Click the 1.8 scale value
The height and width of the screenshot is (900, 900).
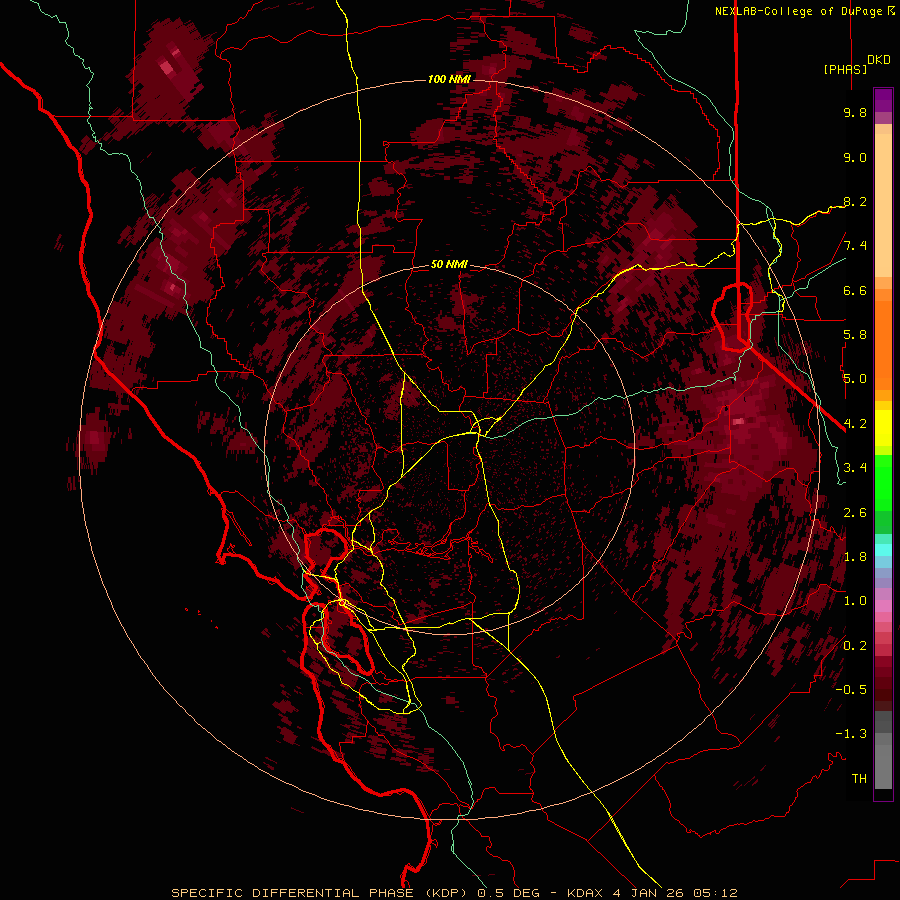point(855,557)
